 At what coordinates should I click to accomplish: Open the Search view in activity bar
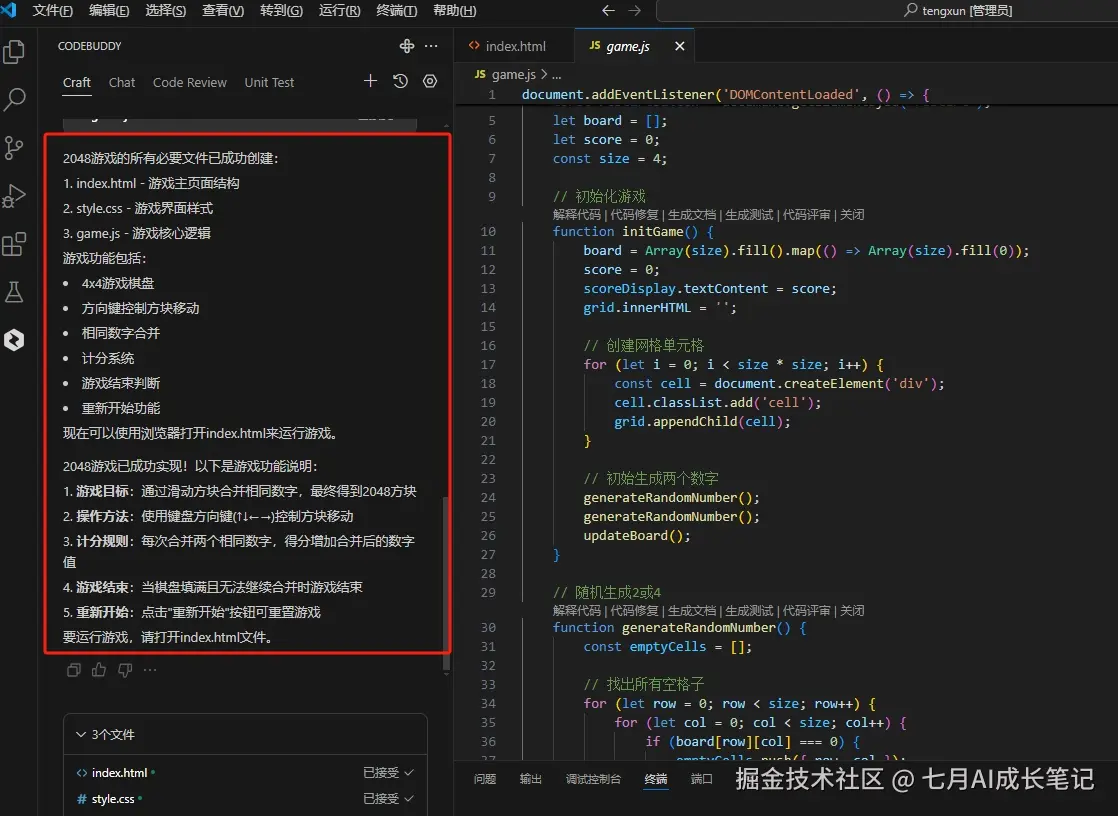(14, 99)
